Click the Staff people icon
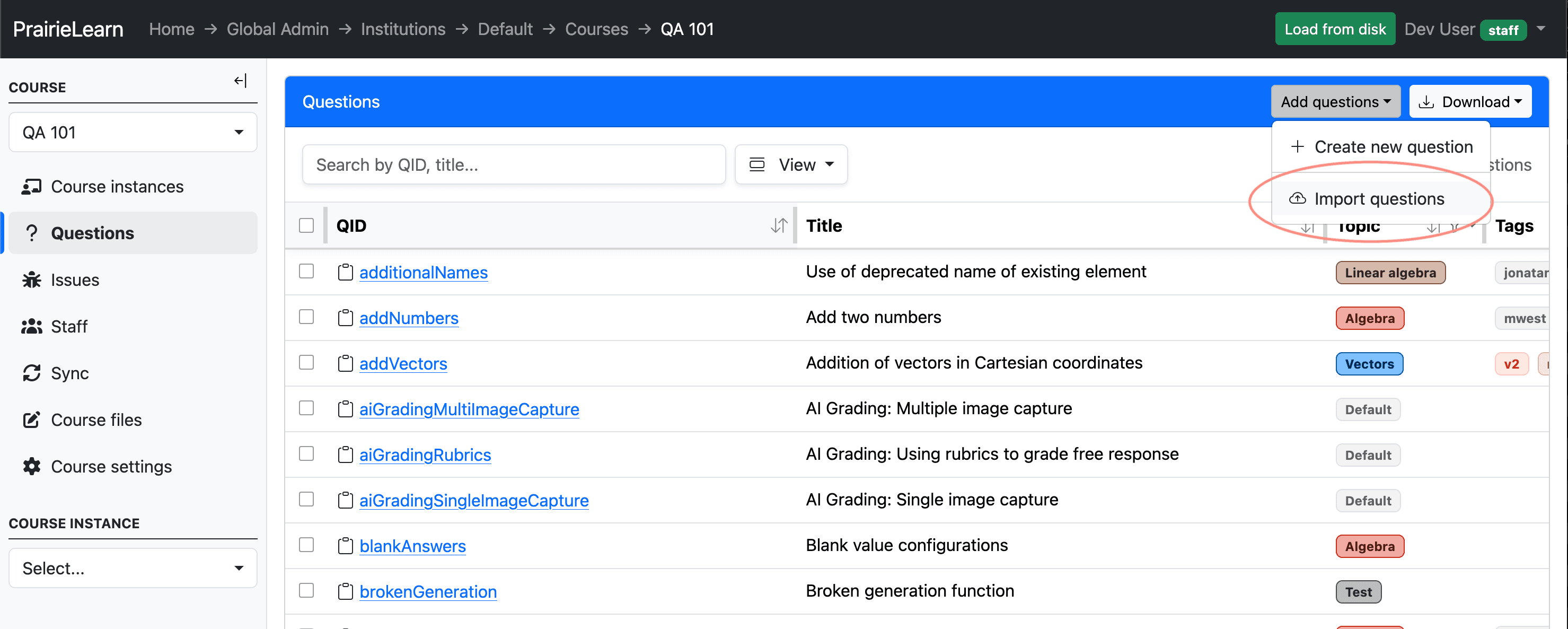The height and width of the screenshot is (629, 1568). click(x=32, y=326)
